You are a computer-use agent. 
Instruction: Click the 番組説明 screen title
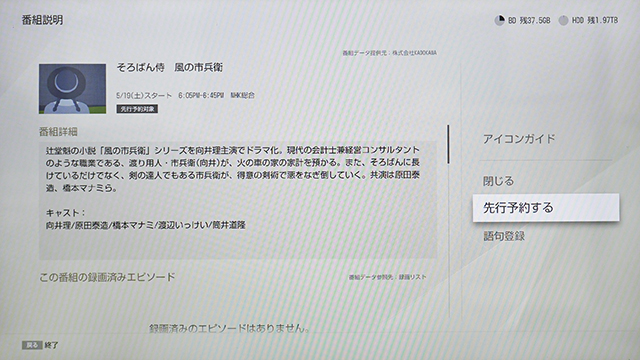(42, 20)
